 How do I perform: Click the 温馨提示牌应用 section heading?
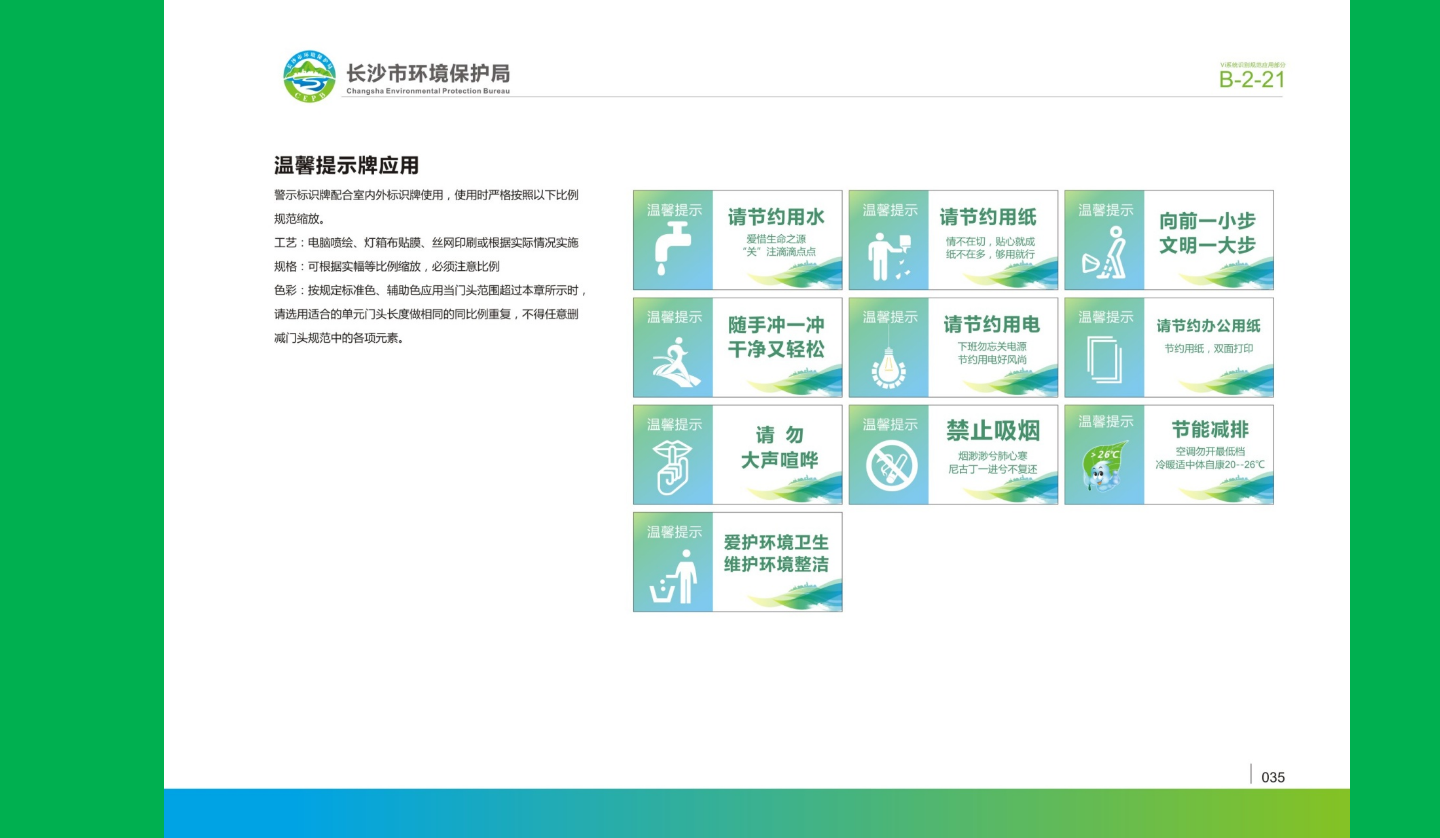click(348, 167)
